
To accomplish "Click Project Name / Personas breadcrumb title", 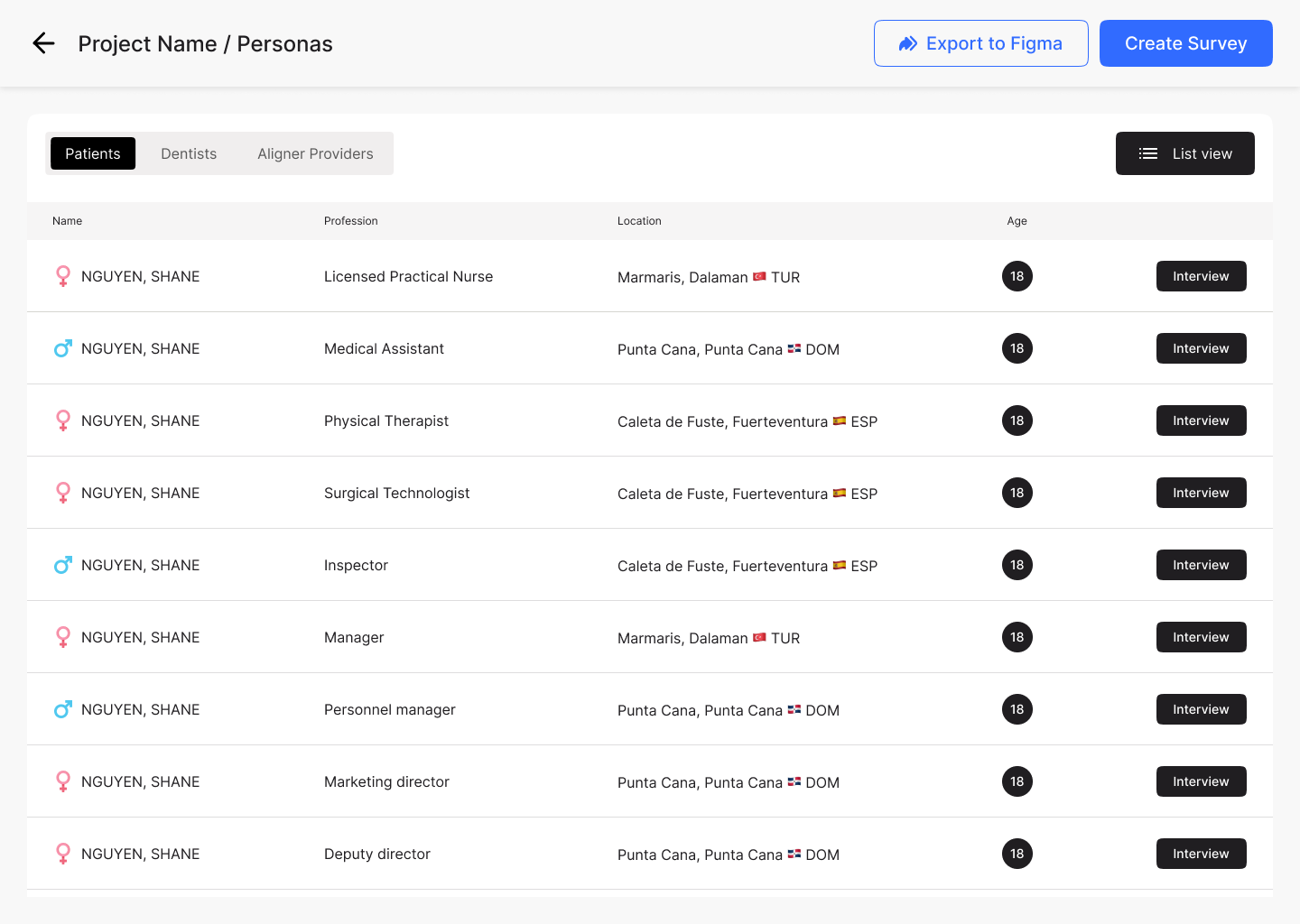I will click(x=206, y=43).
